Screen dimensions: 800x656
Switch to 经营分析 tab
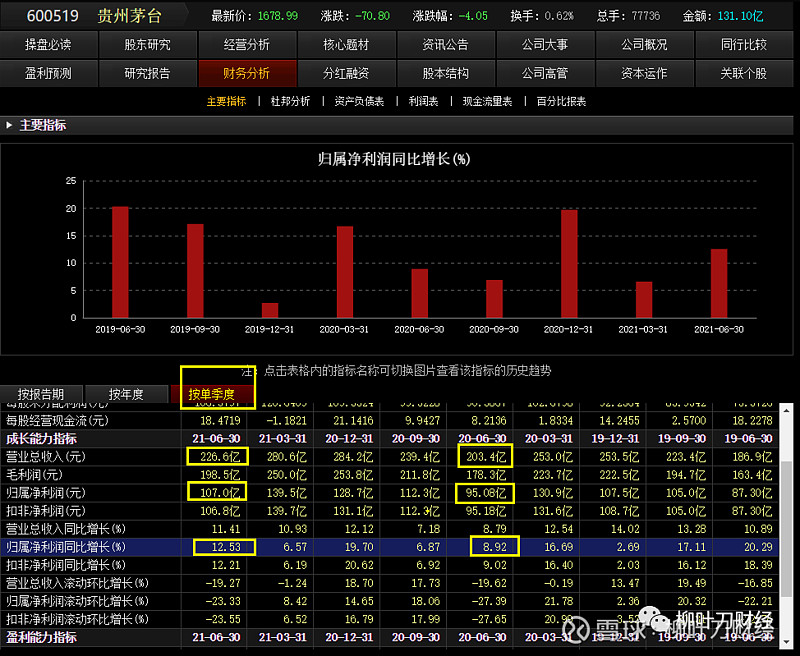247,45
